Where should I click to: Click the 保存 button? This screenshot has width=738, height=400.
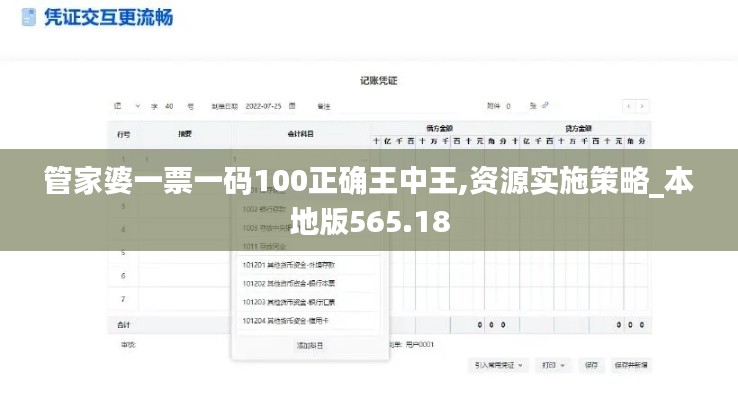tap(590, 365)
